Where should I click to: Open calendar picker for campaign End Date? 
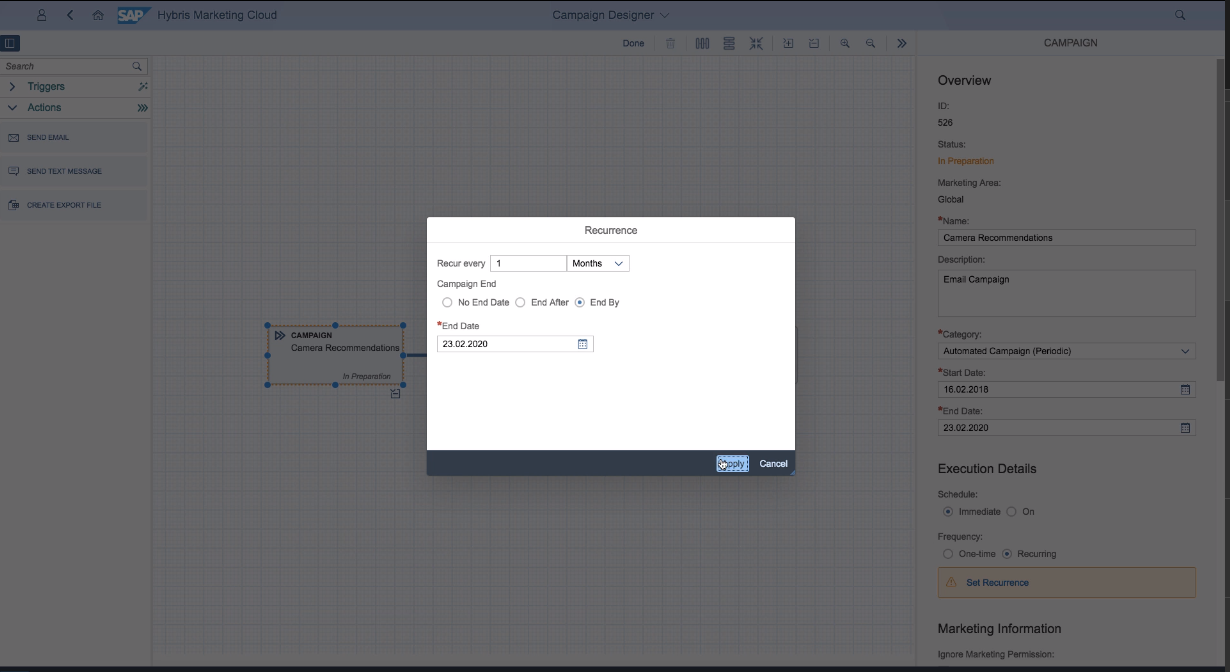[1186, 428]
